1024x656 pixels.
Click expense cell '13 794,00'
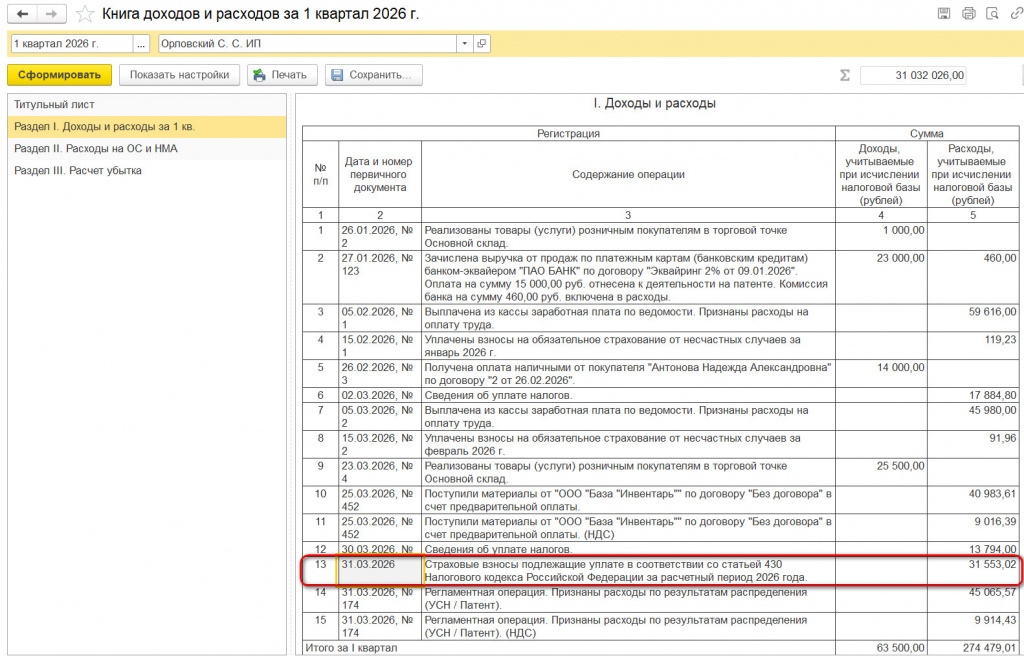coord(973,549)
